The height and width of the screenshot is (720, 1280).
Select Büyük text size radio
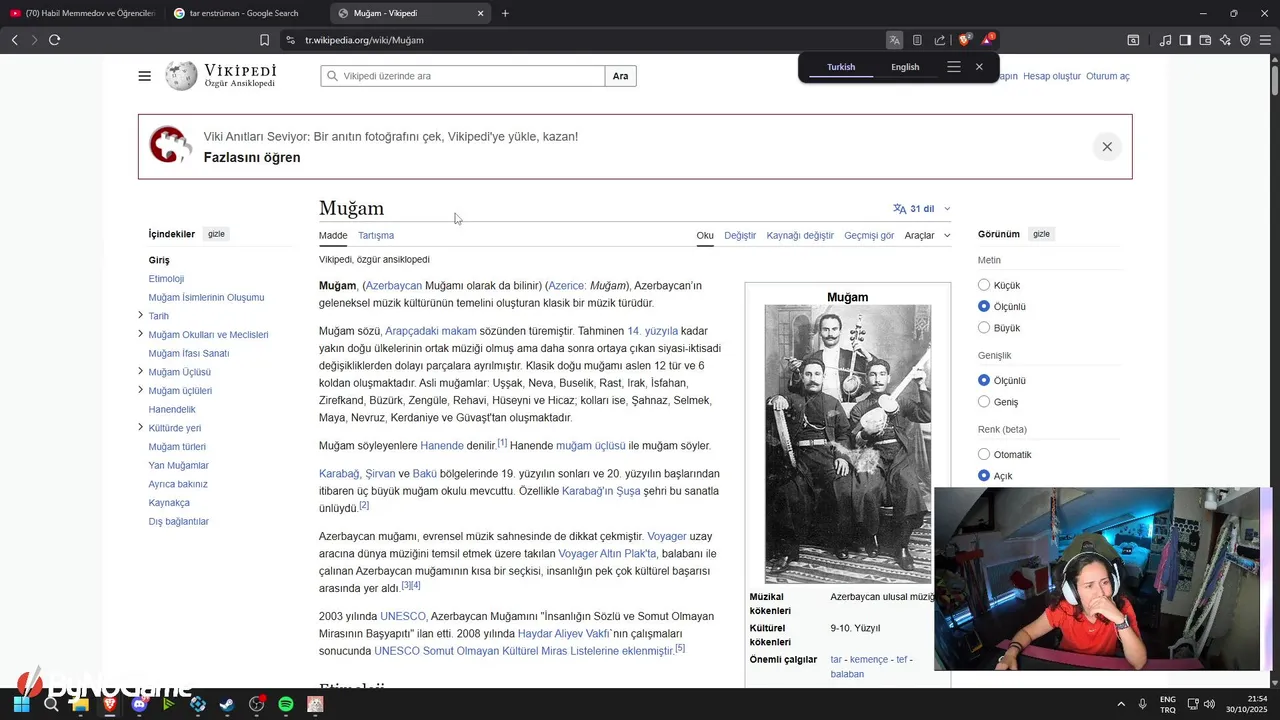[984, 328]
